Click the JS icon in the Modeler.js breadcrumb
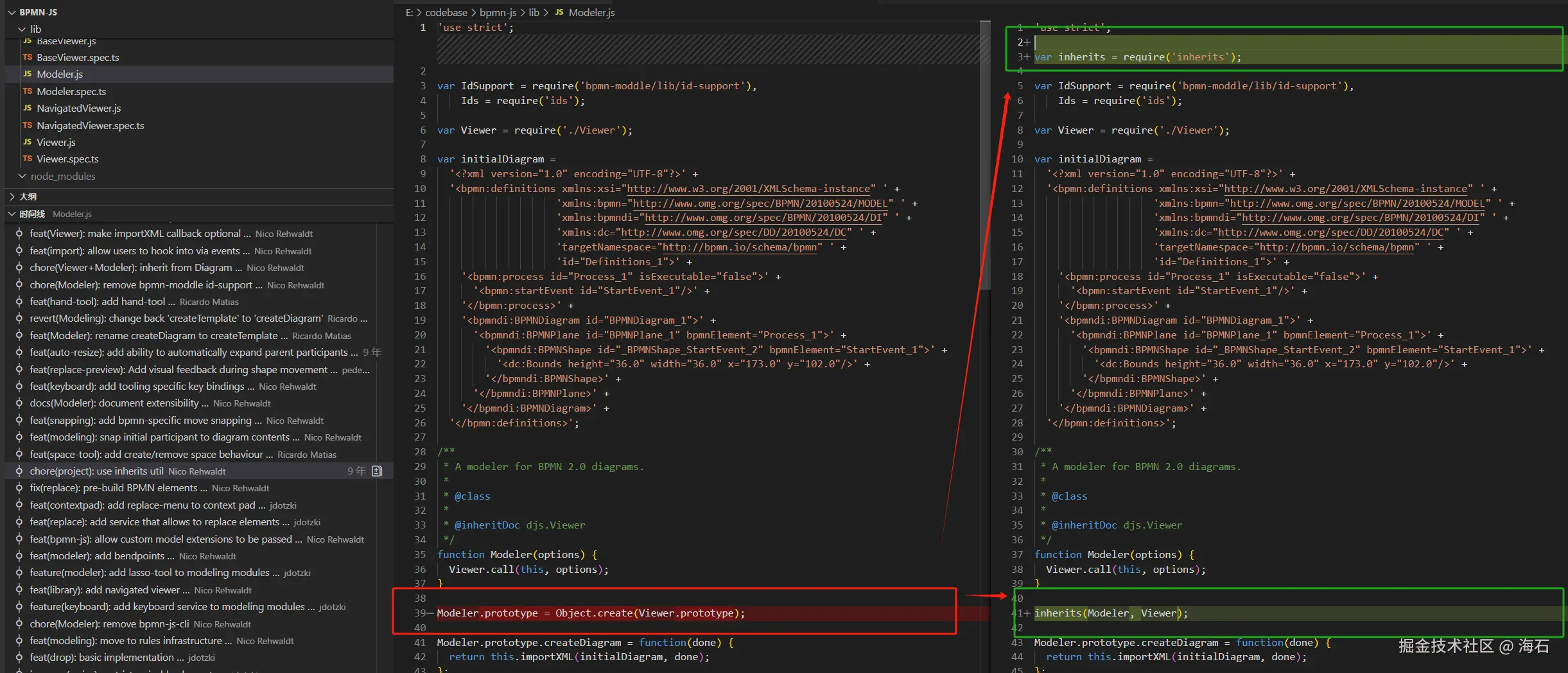1568x673 pixels. pos(559,12)
